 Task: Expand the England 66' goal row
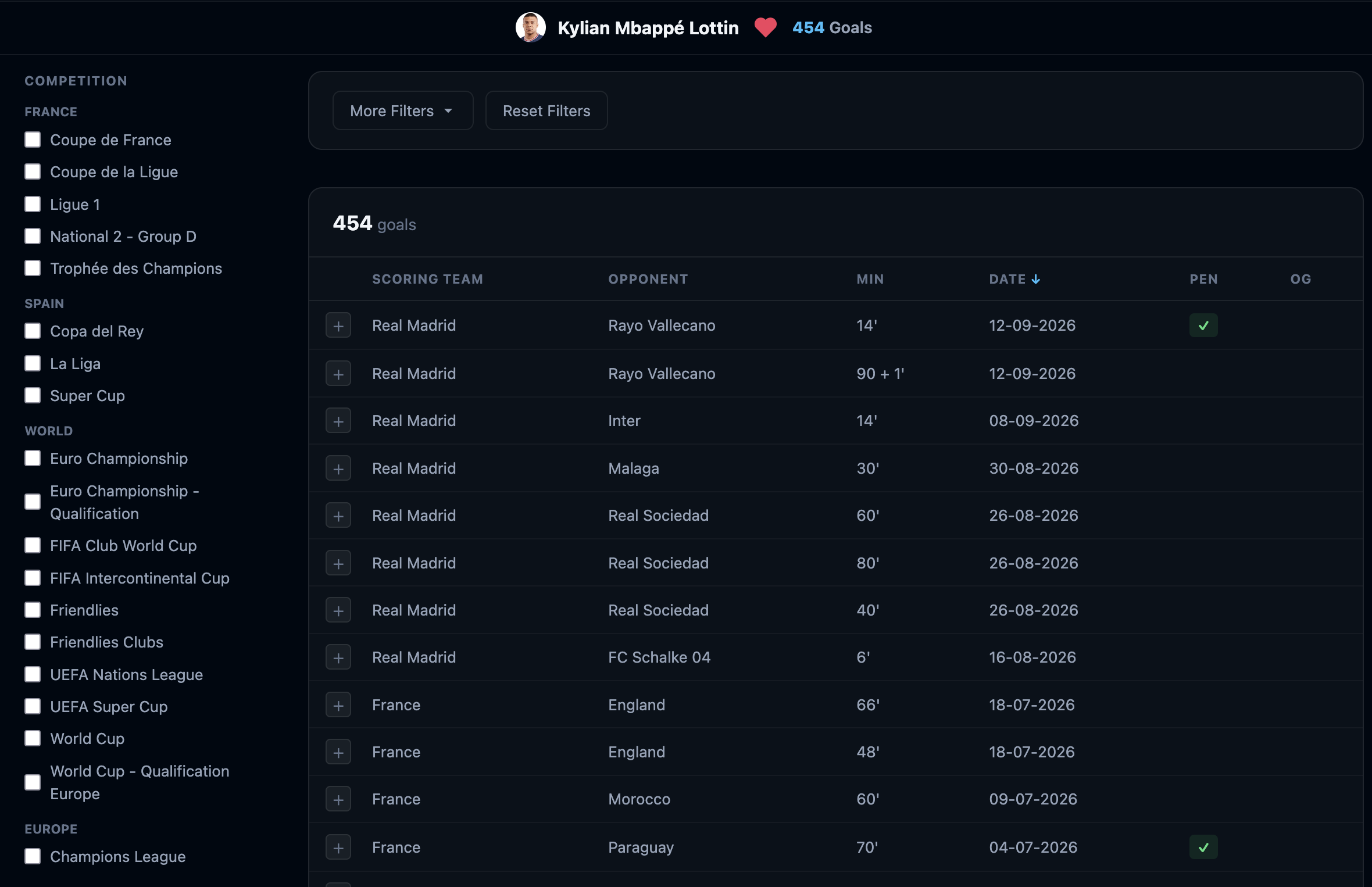pyautogui.click(x=338, y=705)
